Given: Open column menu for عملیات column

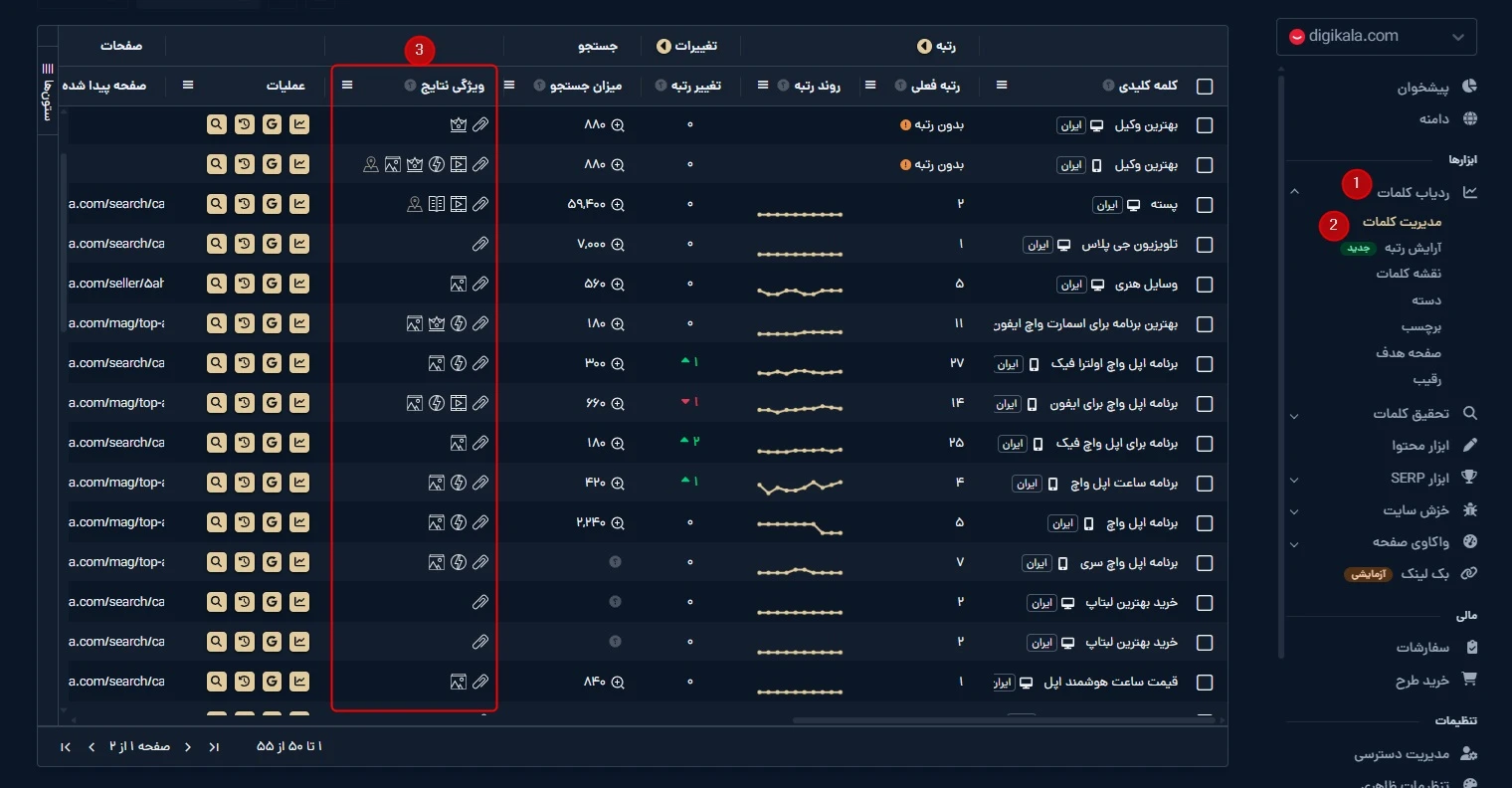Looking at the screenshot, I should [x=188, y=86].
